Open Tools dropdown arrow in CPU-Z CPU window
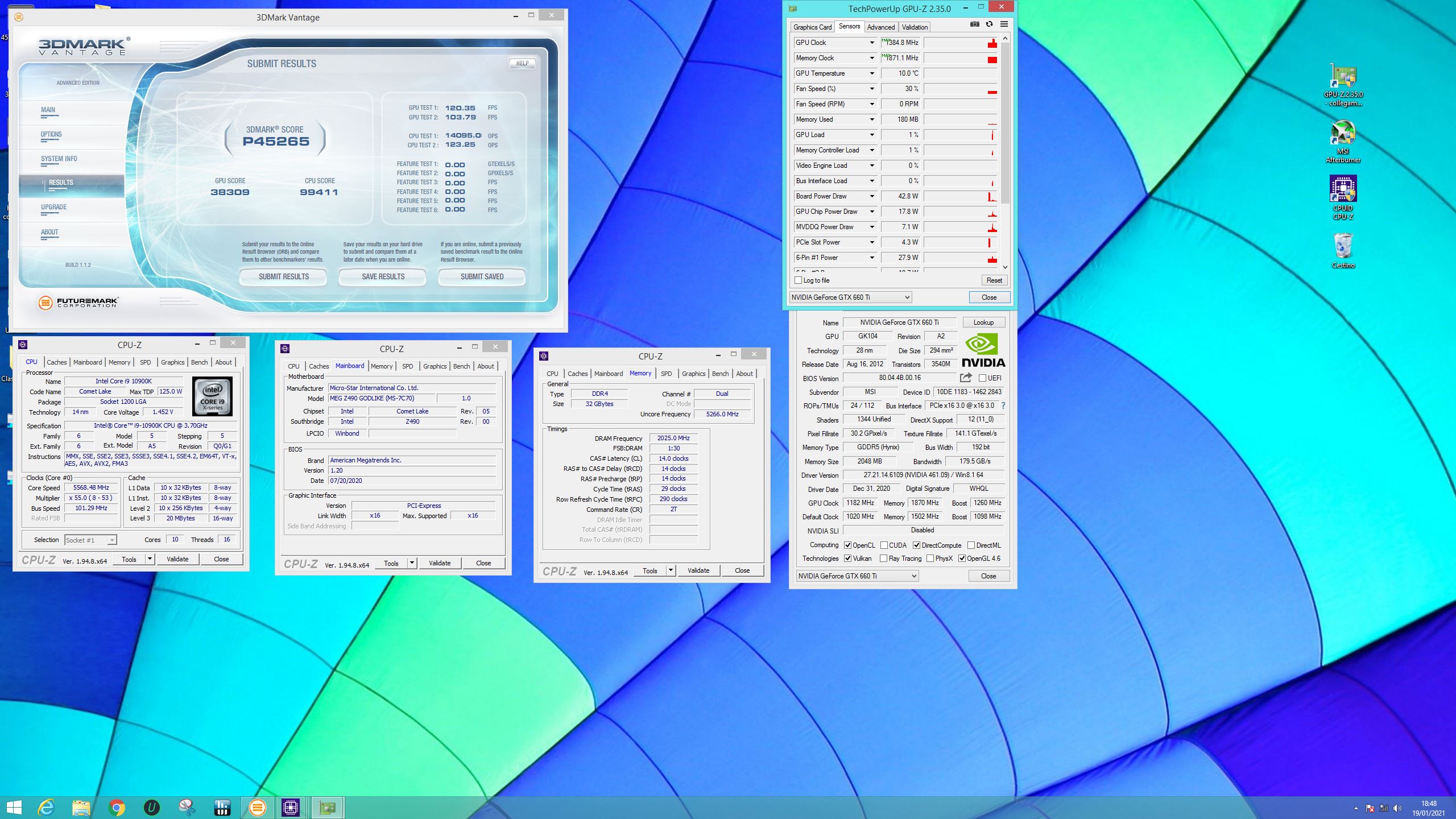 (150, 559)
